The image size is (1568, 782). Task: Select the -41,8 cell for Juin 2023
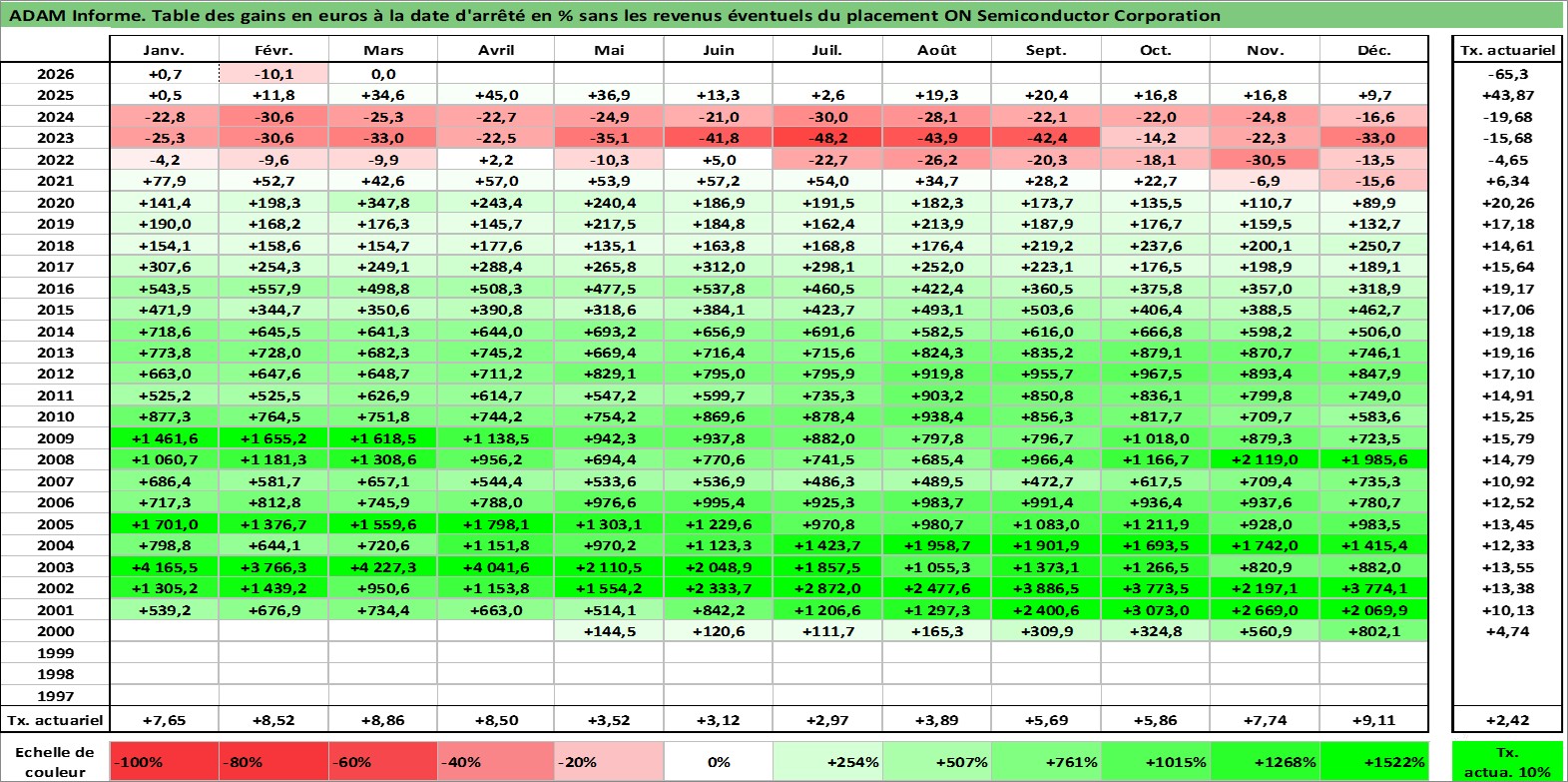point(718,138)
